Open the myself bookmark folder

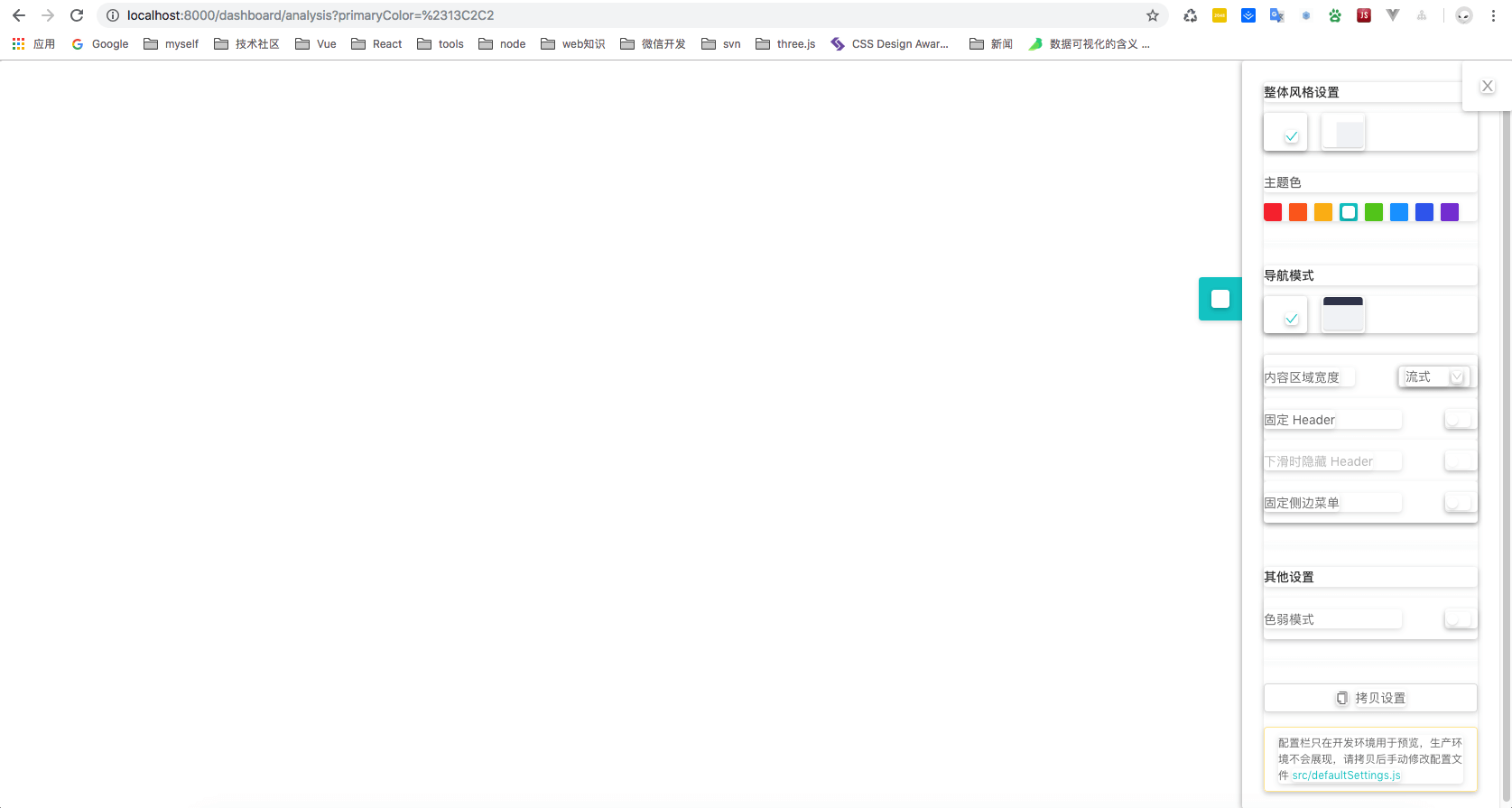[x=172, y=43]
